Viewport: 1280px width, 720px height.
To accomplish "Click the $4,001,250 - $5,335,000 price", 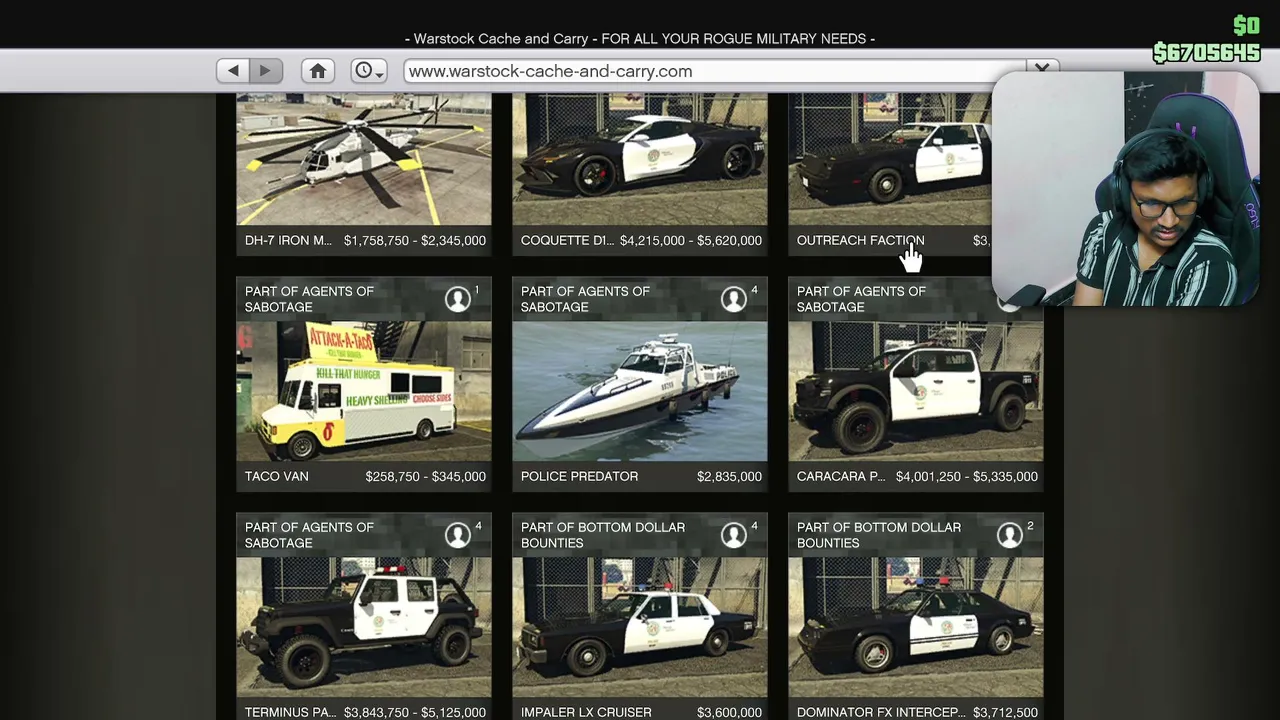I will coord(967,476).
